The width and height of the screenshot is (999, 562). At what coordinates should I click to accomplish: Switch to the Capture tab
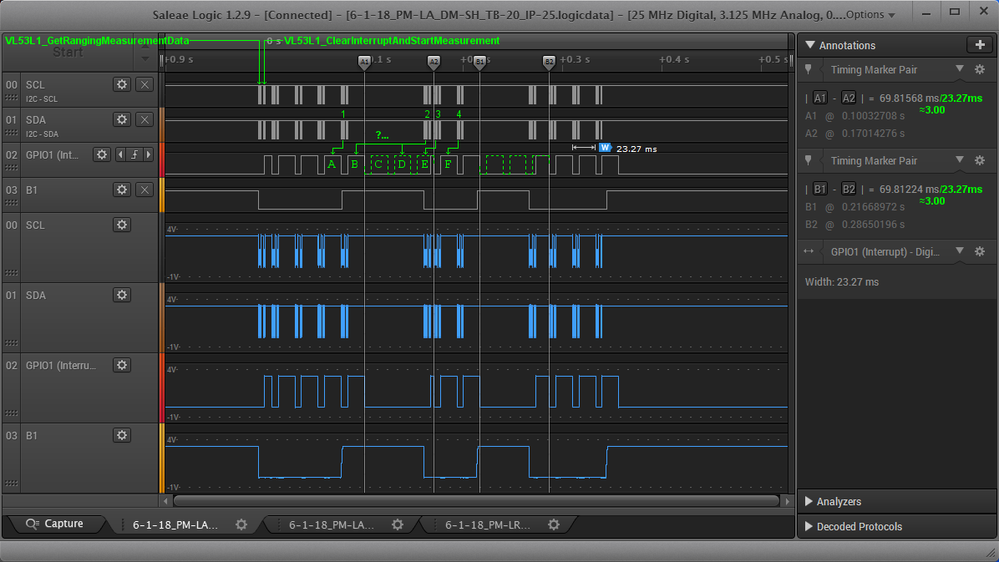(x=55, y=524)
